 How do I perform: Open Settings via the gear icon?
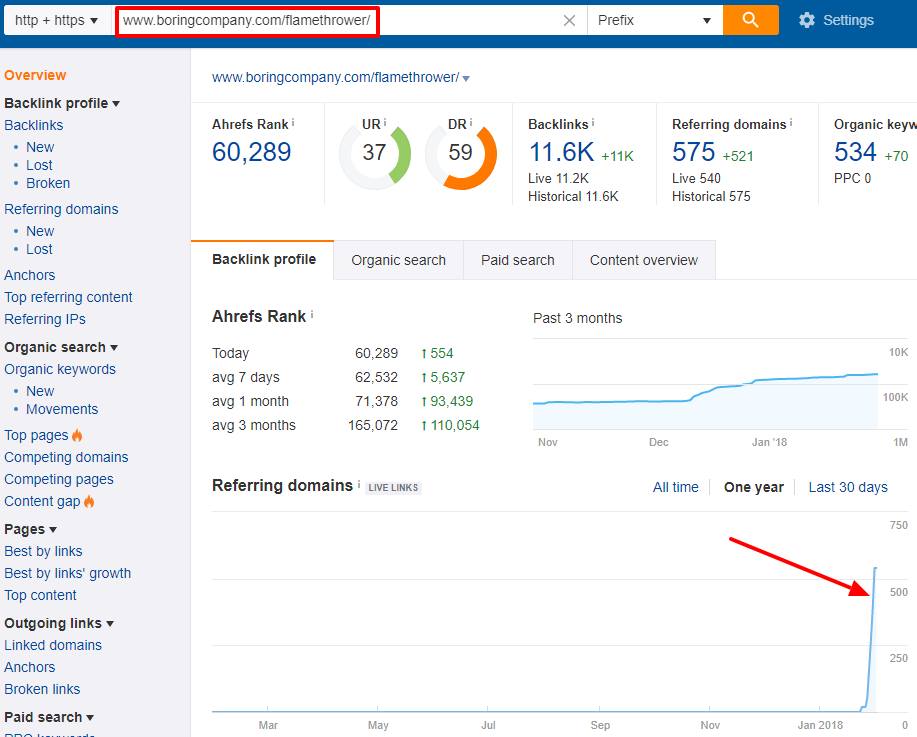coord(807,20)
